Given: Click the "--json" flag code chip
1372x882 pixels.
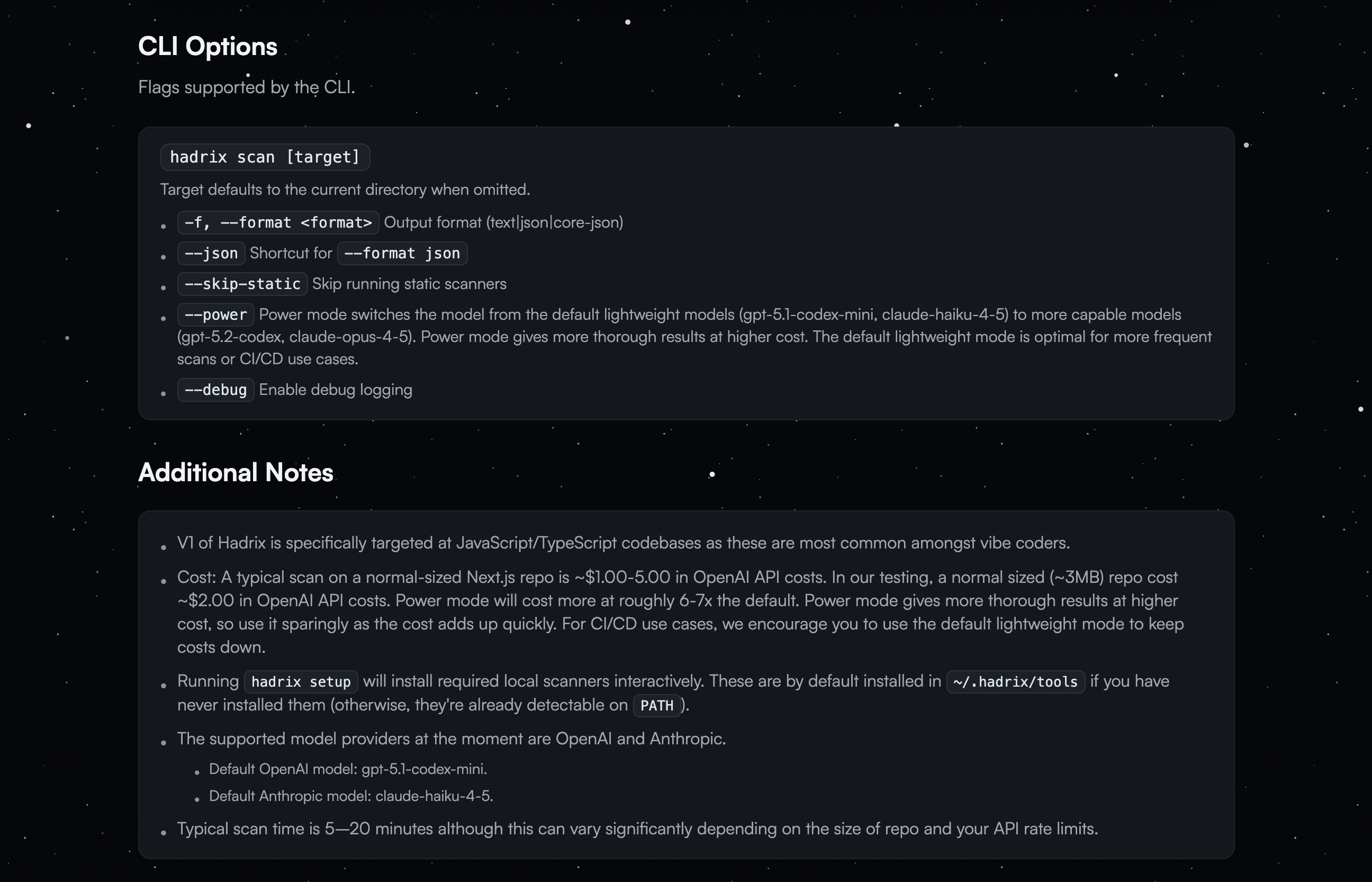Looking at the screenshot, I should pos(211,253).
